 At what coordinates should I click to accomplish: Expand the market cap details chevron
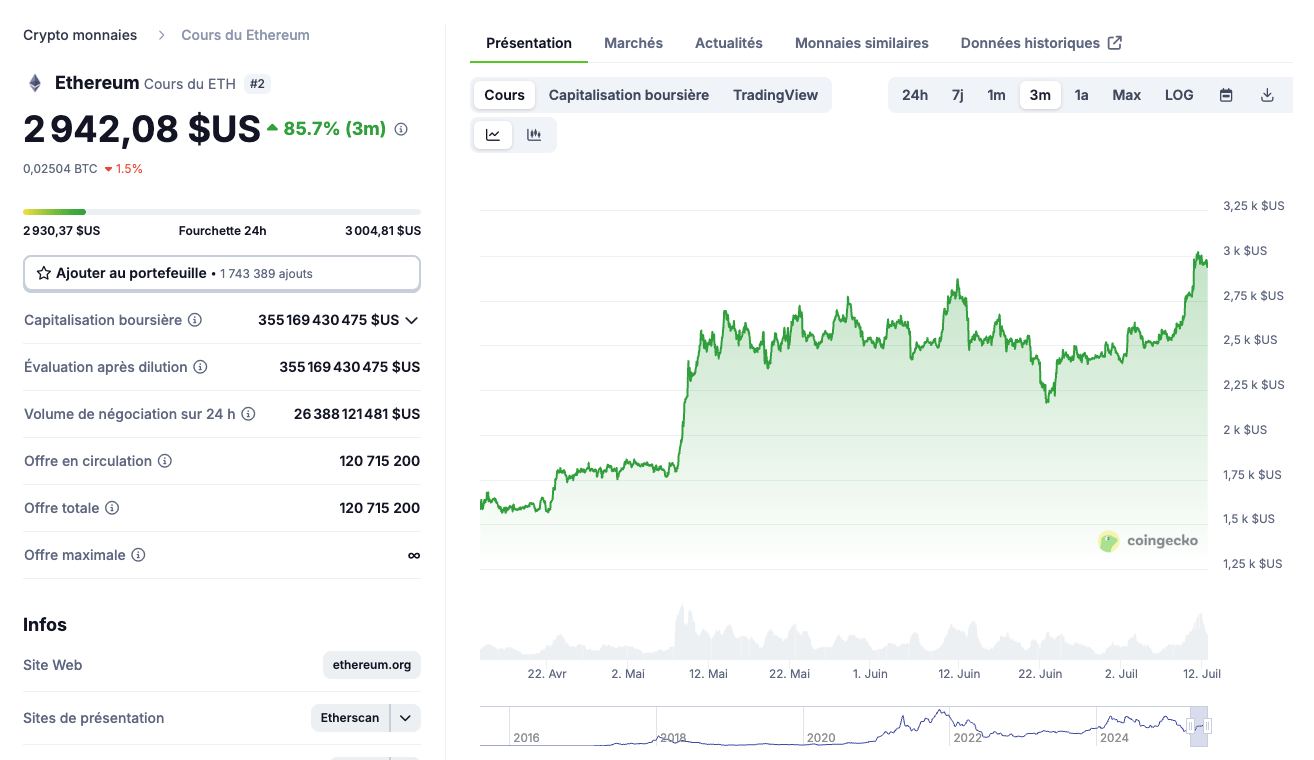click(x=411, y=320)
